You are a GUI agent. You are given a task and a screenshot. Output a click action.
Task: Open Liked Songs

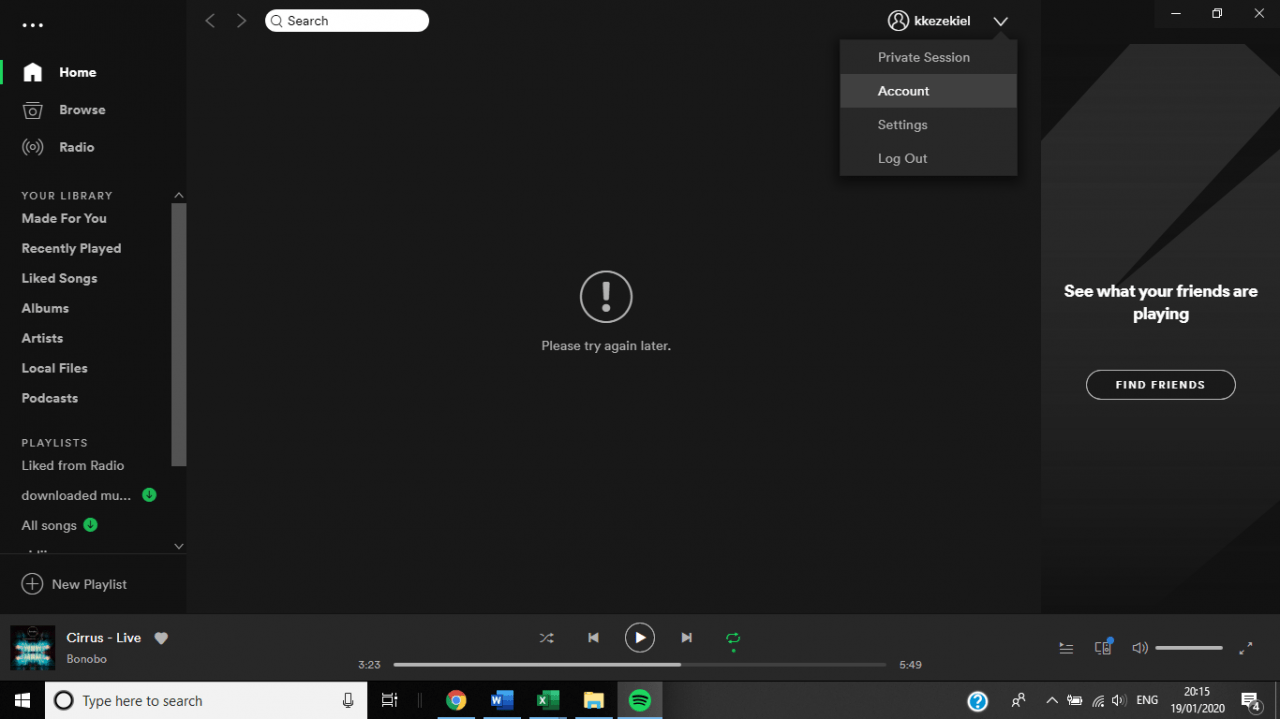59,278
